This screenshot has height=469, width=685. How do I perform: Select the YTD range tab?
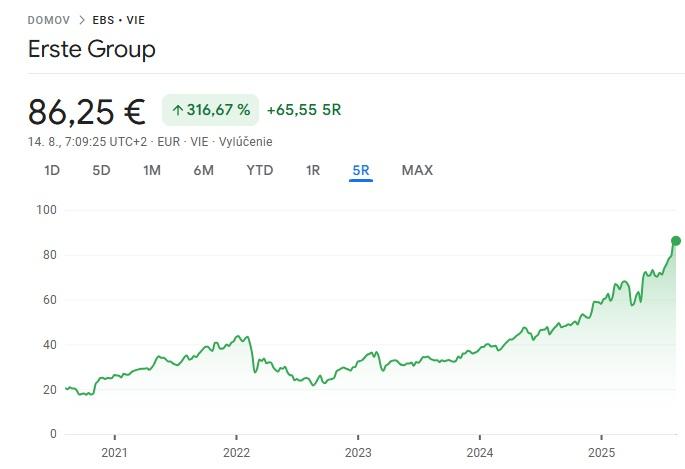[259, 170]
